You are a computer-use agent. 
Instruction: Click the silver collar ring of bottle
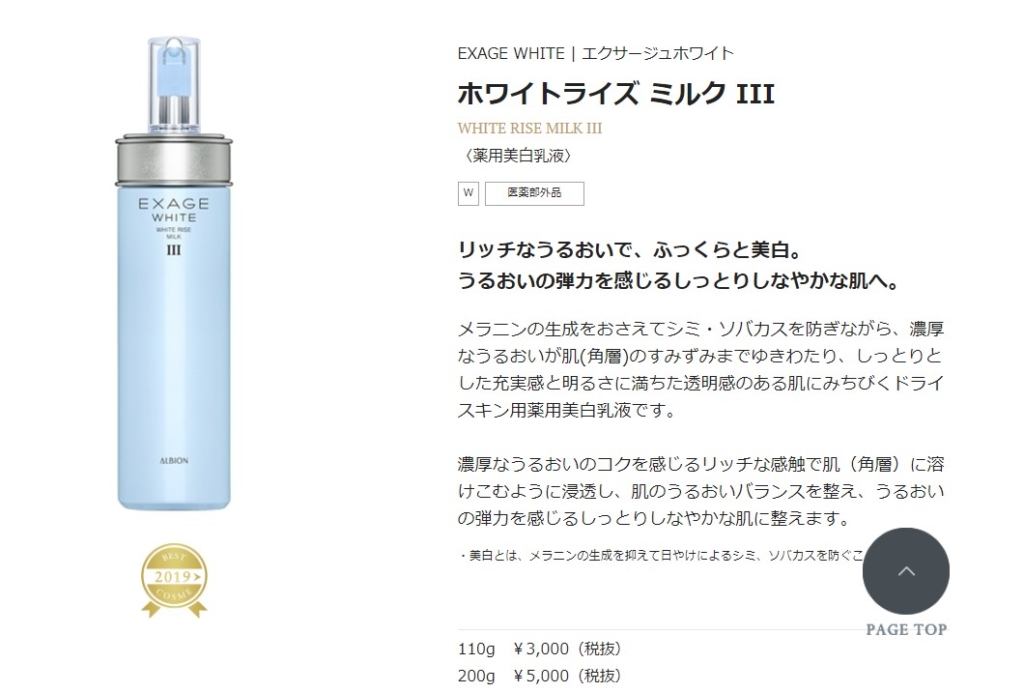(174, 161)
